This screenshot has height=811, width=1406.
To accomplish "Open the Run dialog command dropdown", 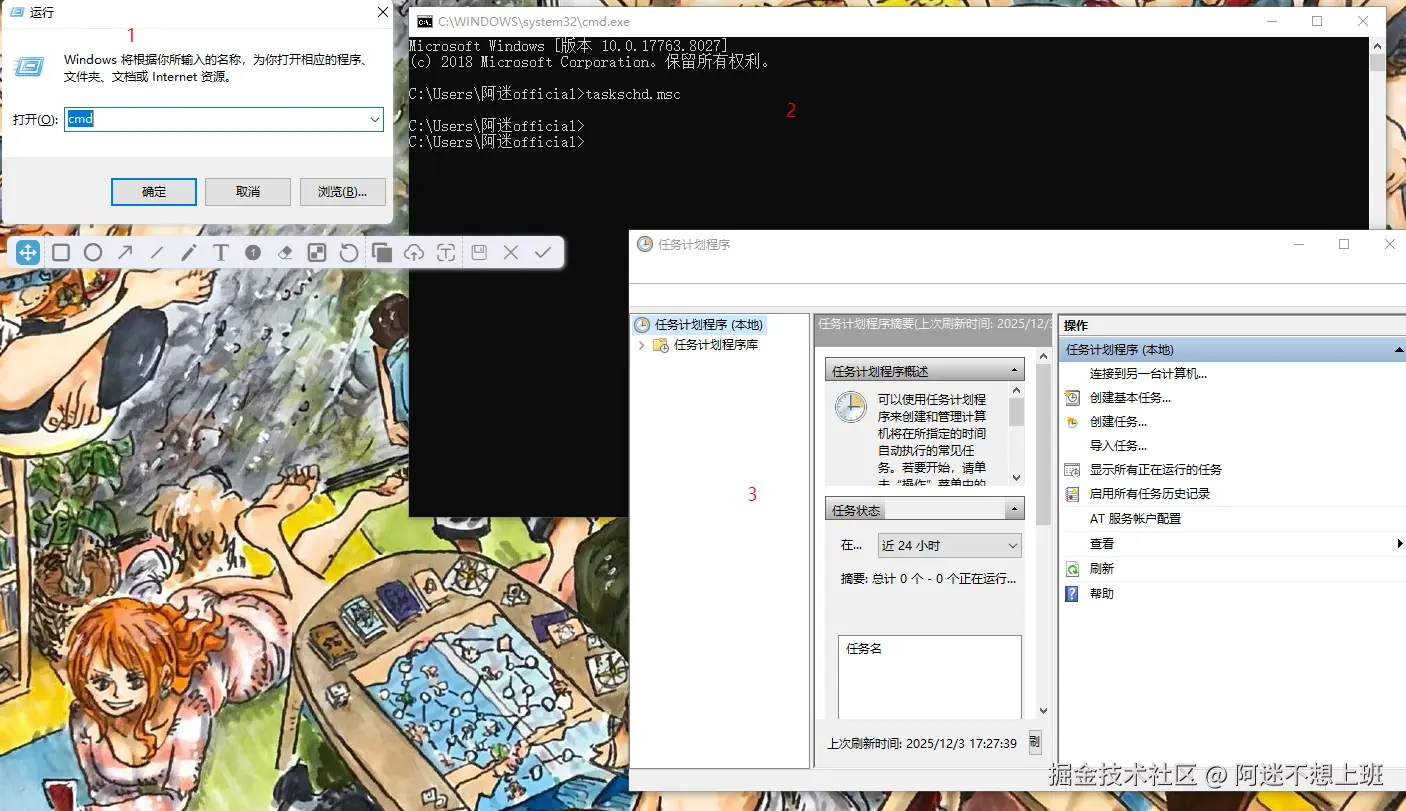I will pos(375,119).
